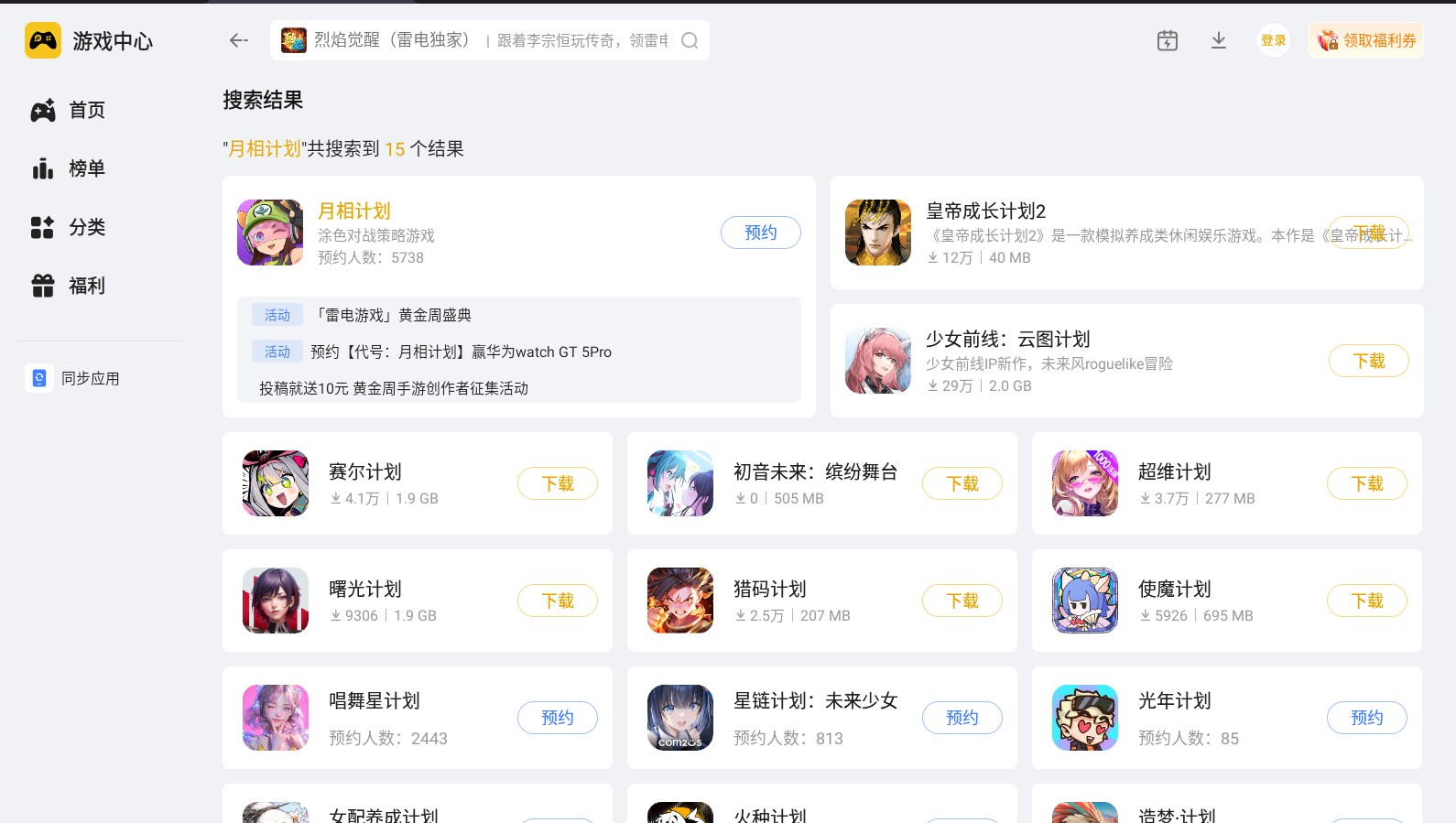Open 榜单 rankings in sidebar
This screenshot has width=1456, height=823.
point(69,169)
